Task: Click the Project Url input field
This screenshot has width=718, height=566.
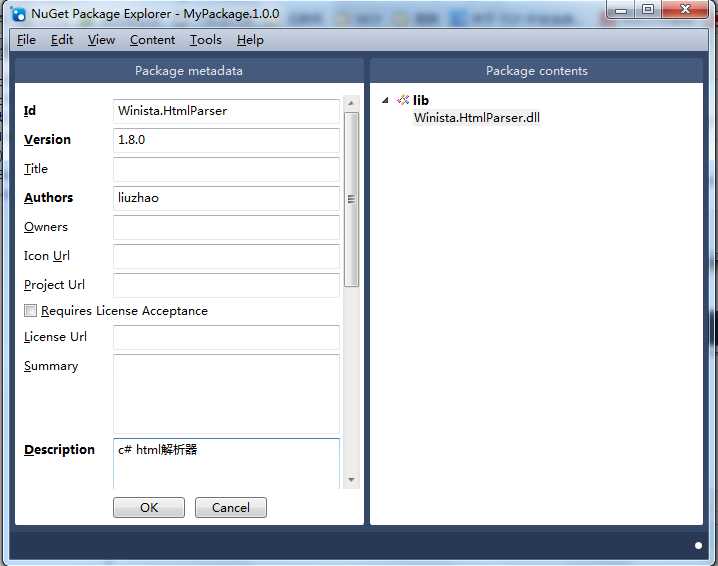Action: 226,285
